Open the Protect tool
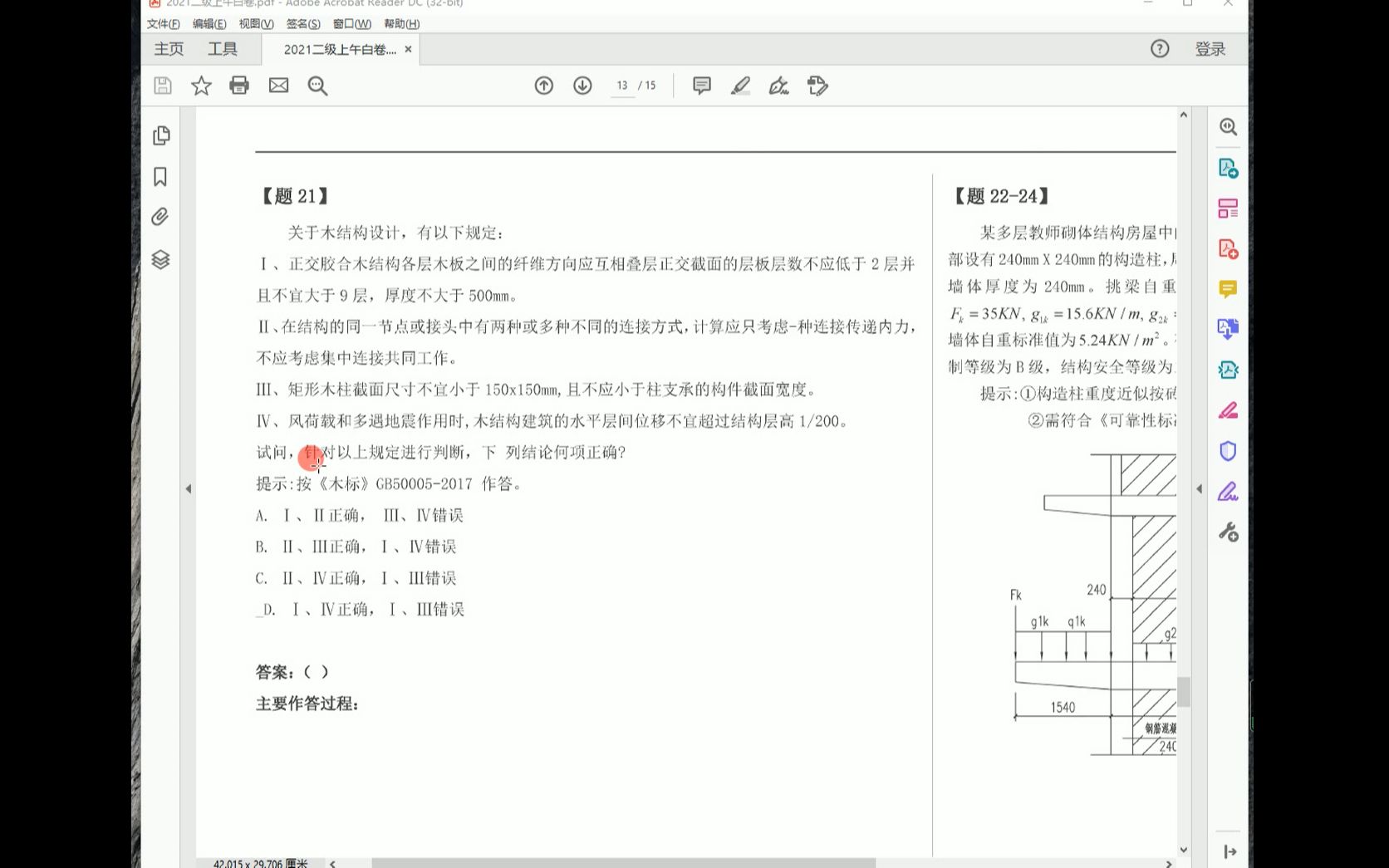The height and width of the screenshot is (868, 1389). click(x=1228, y=451)
